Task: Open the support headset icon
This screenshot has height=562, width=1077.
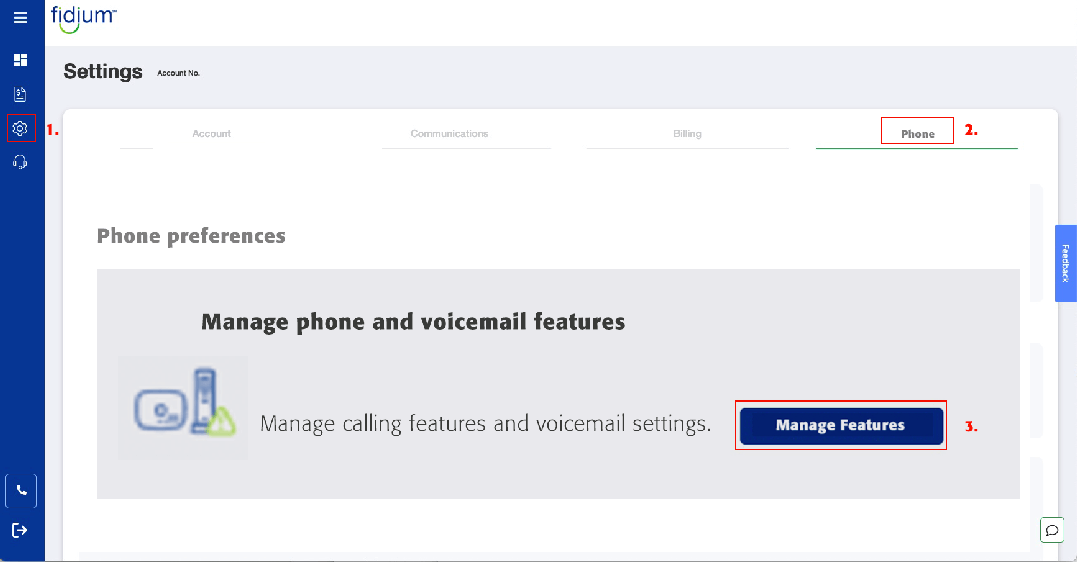Action: coord(20,162)
